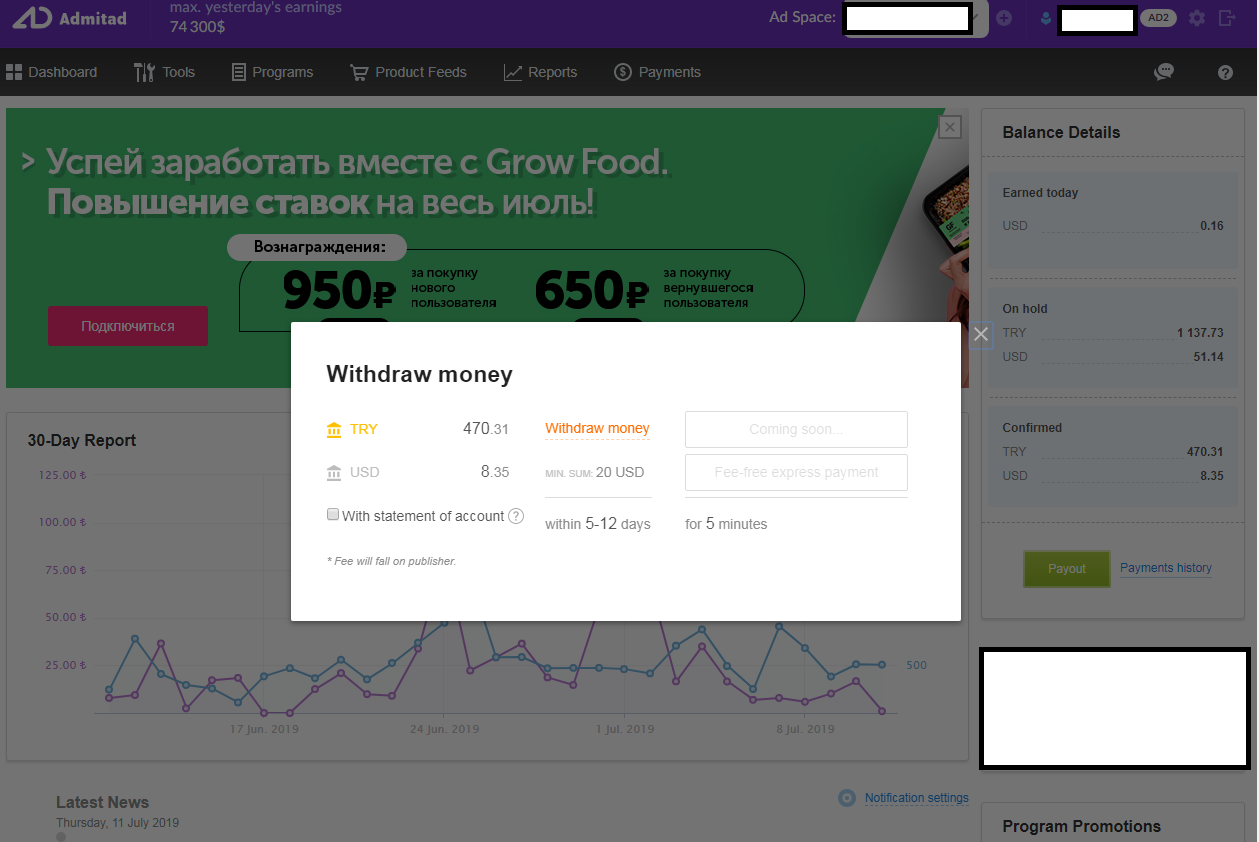
Task: Open Notification settings link
Action: [x=917, y=798]
